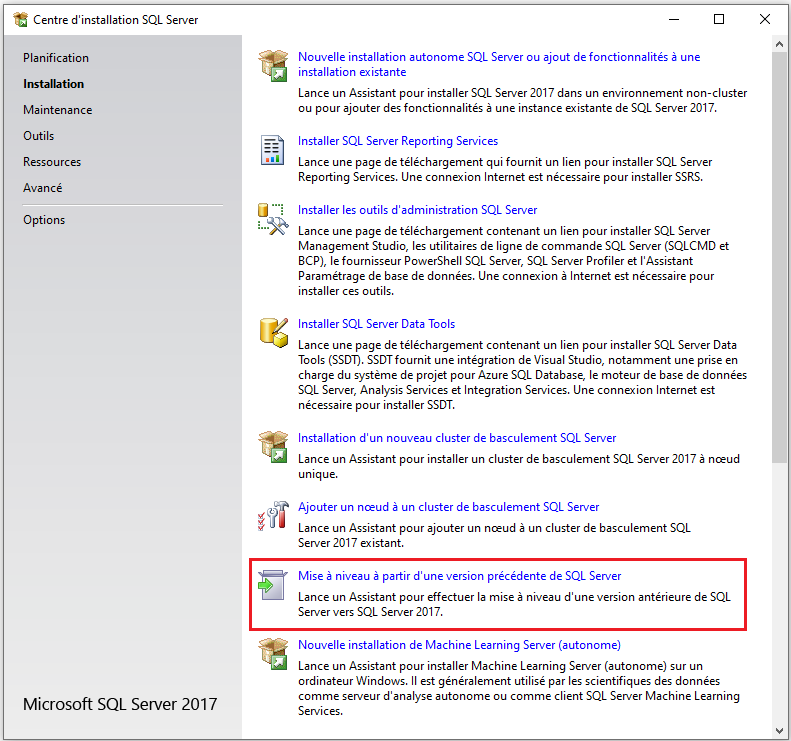The width and height of the screenshot is (791, 741).
Task: Click Installer SQL Server Data Tools link
Action: (376, 324)
